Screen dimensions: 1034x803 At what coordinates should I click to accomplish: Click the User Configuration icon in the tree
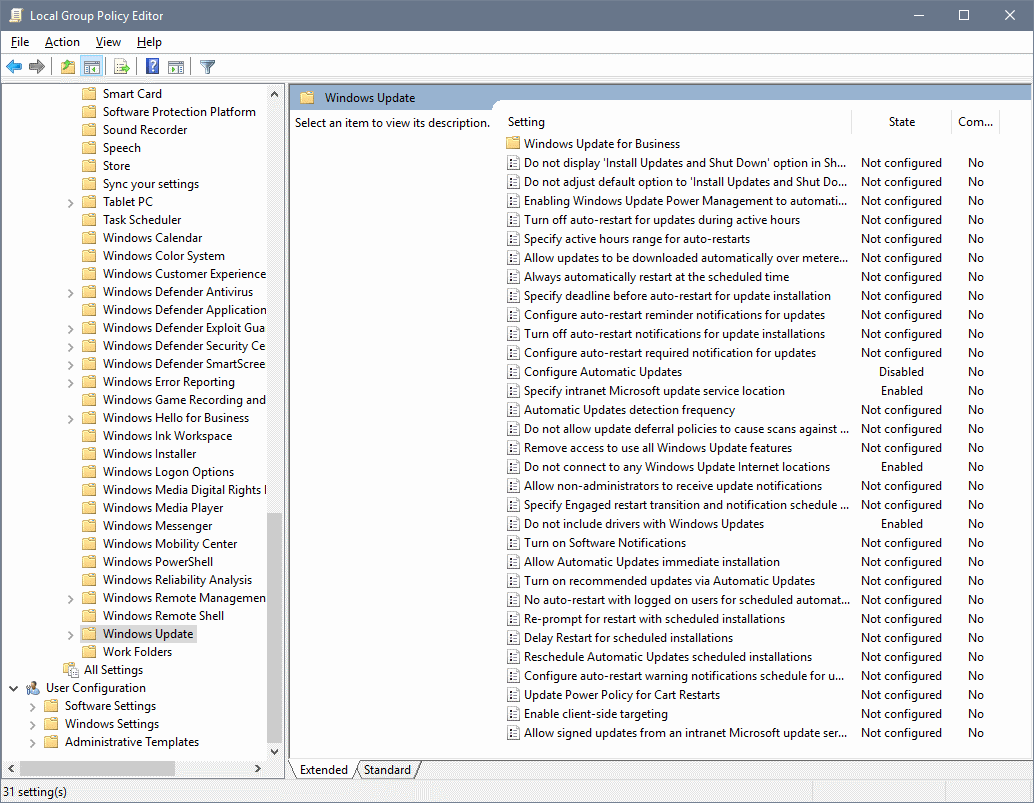point(33,688)
